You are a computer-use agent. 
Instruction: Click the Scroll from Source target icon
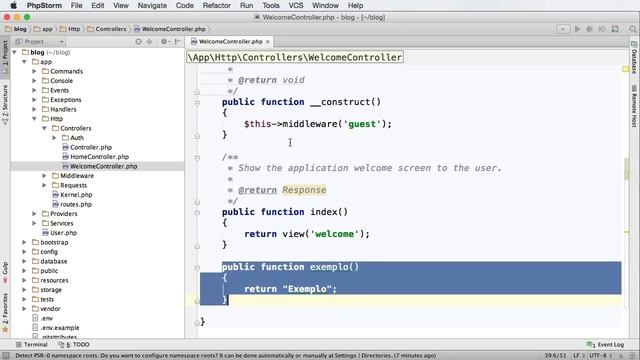coord(138,42)
